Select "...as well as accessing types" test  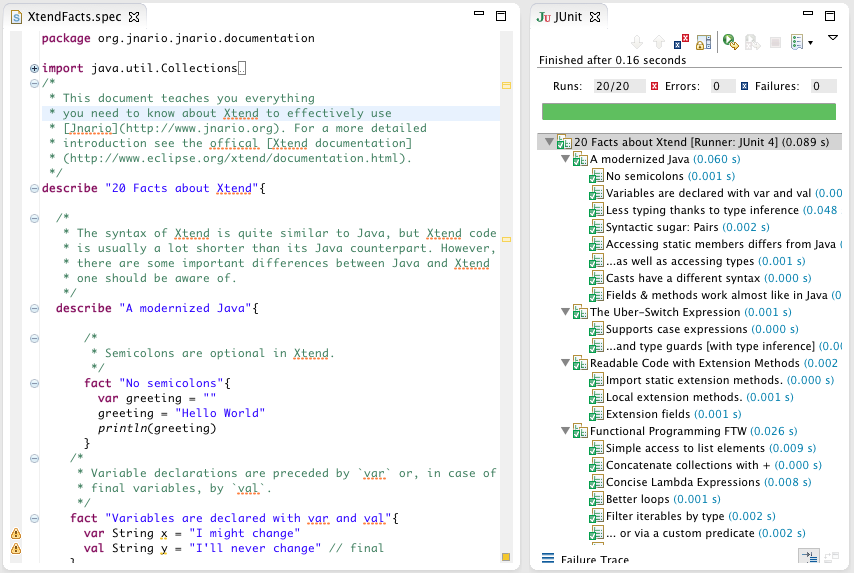click(697, 261)
